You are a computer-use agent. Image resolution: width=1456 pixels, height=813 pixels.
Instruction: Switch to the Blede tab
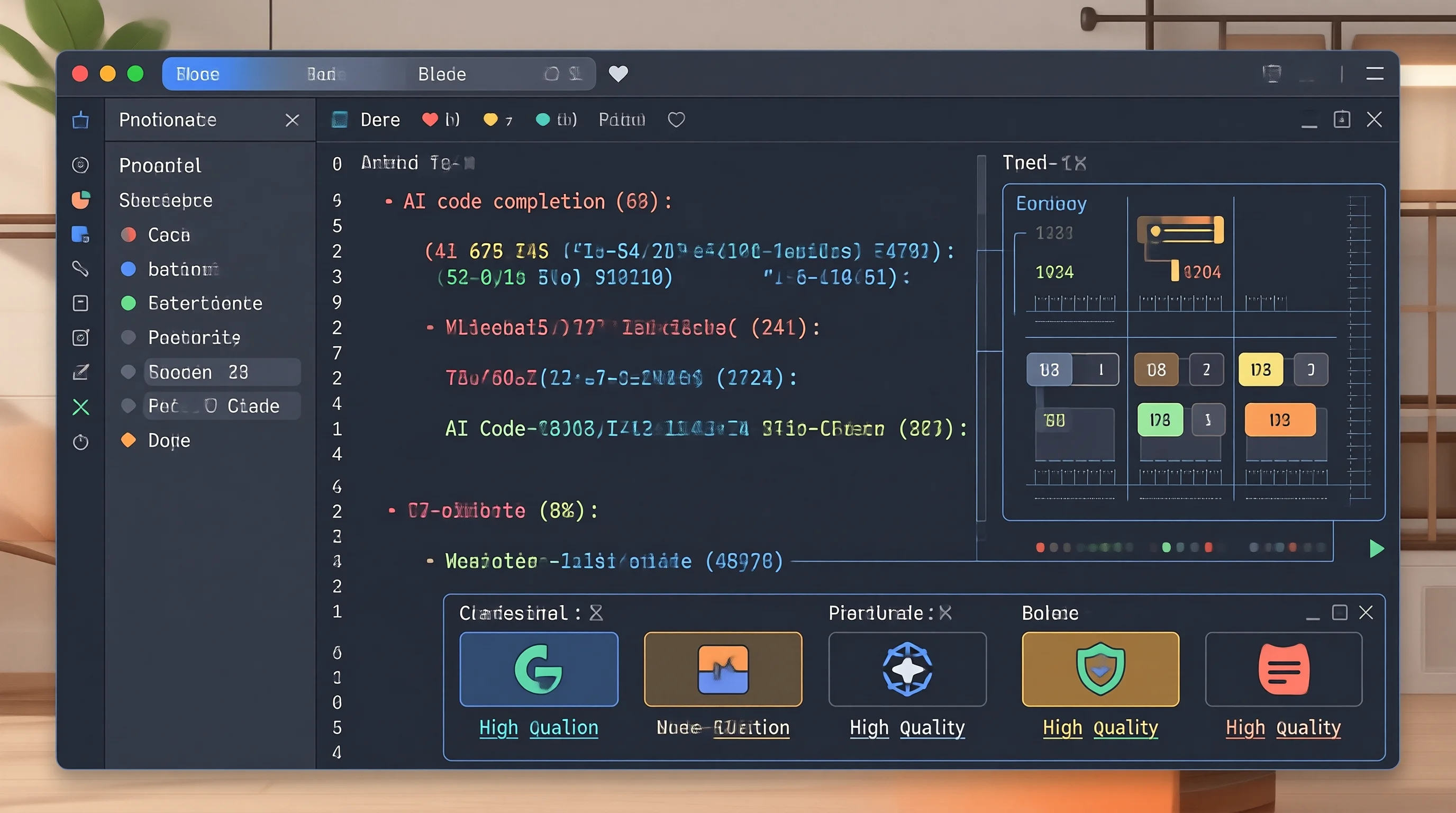tap(442, 74)
